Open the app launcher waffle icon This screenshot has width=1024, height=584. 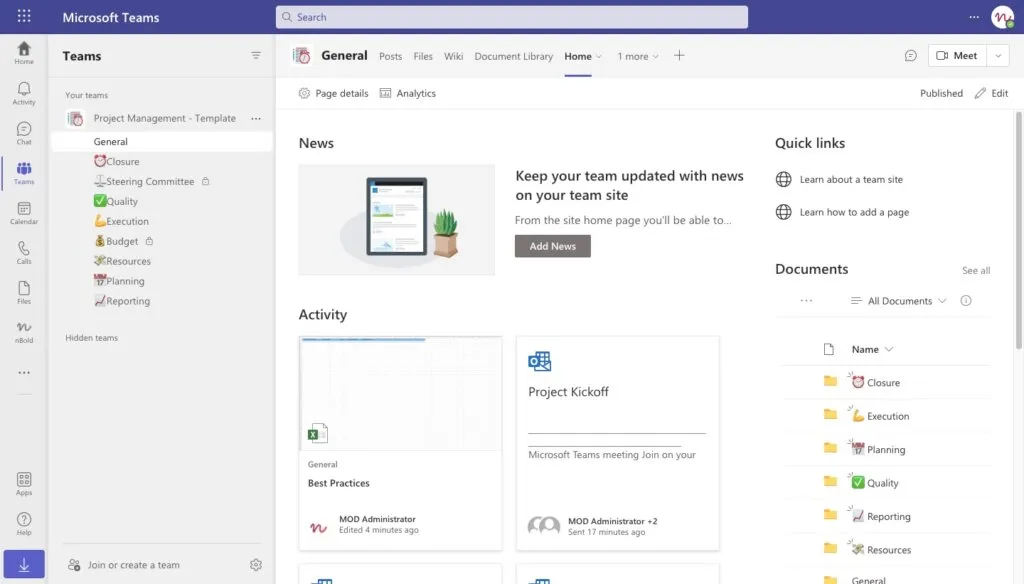click(x=24, y=16)
